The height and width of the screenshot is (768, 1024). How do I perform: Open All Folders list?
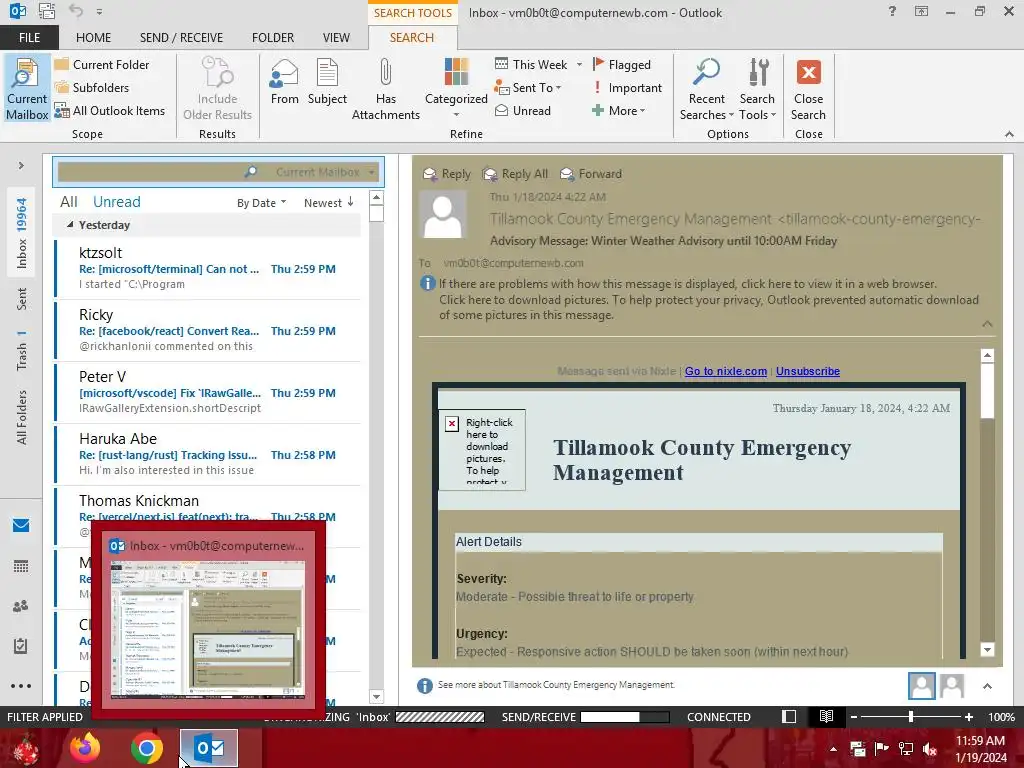pyautogui.click(x=22, y=417)
